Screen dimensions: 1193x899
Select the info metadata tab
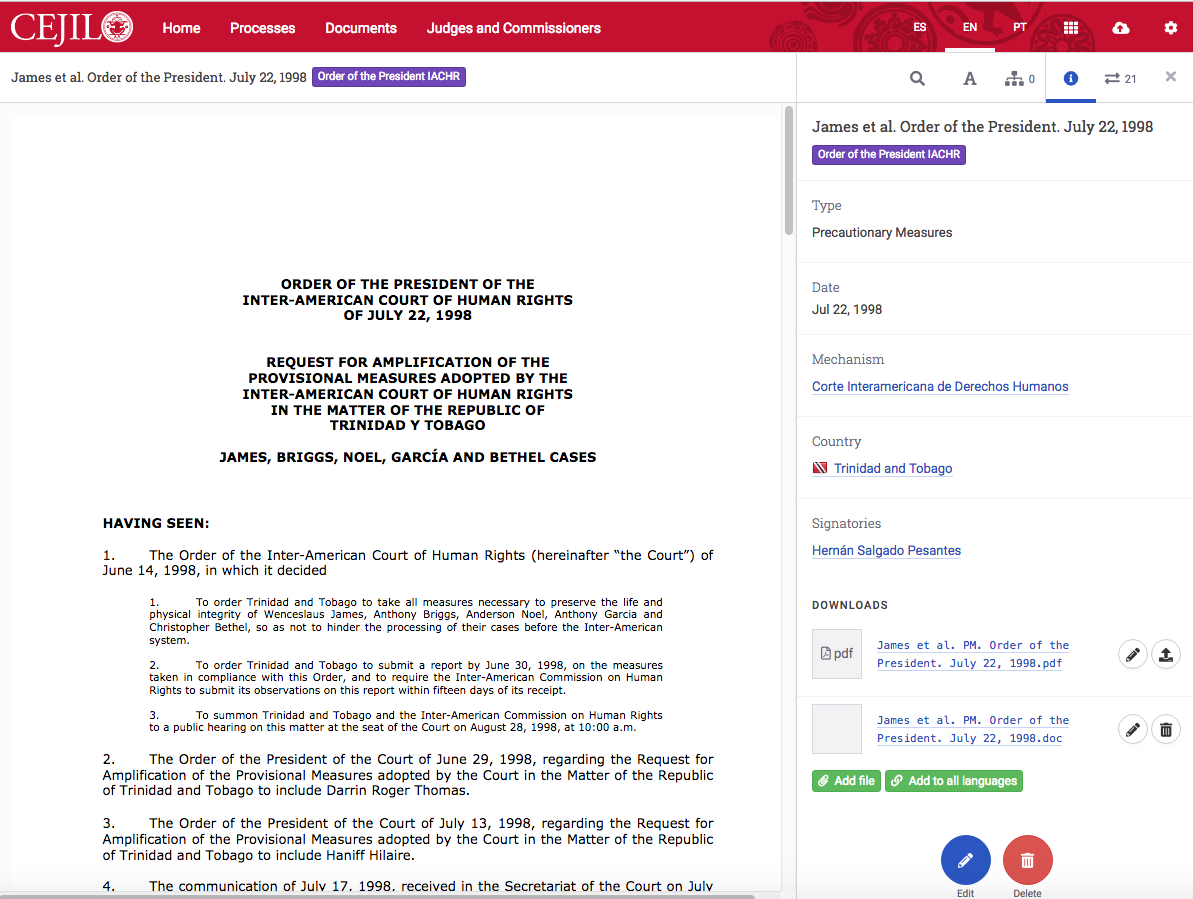click(1071, 78)
